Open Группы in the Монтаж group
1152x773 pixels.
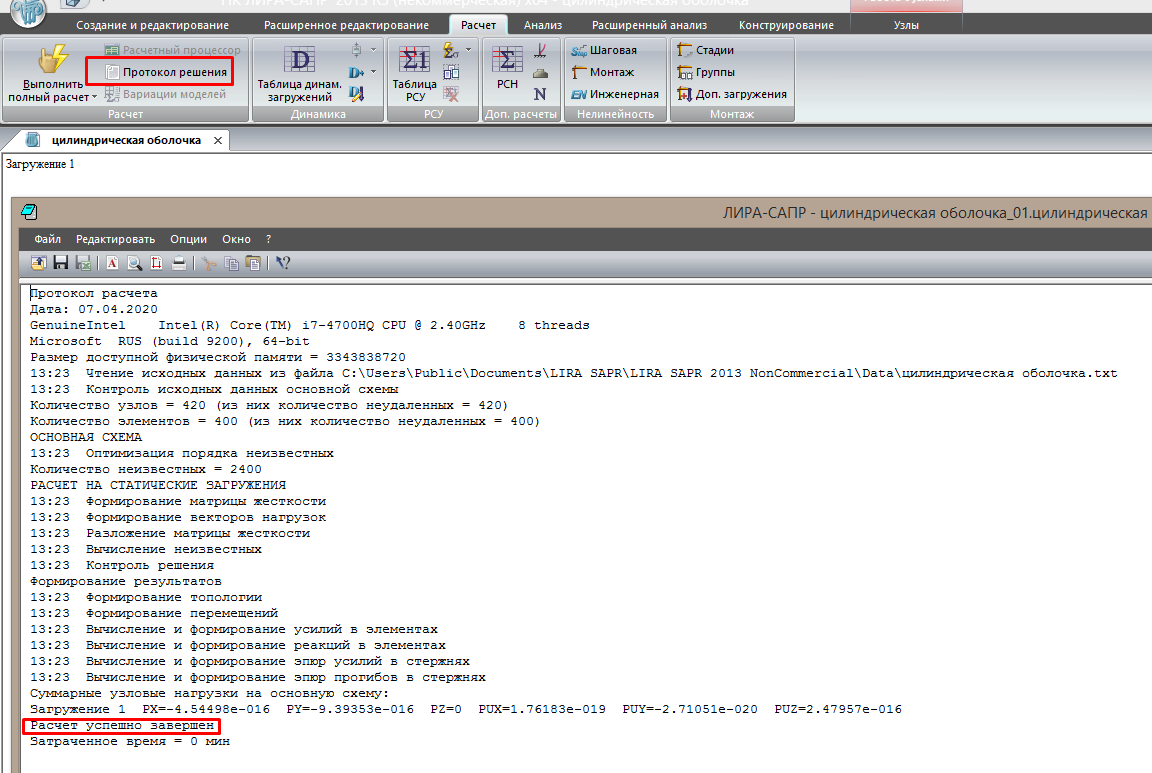tap(706, 72)
